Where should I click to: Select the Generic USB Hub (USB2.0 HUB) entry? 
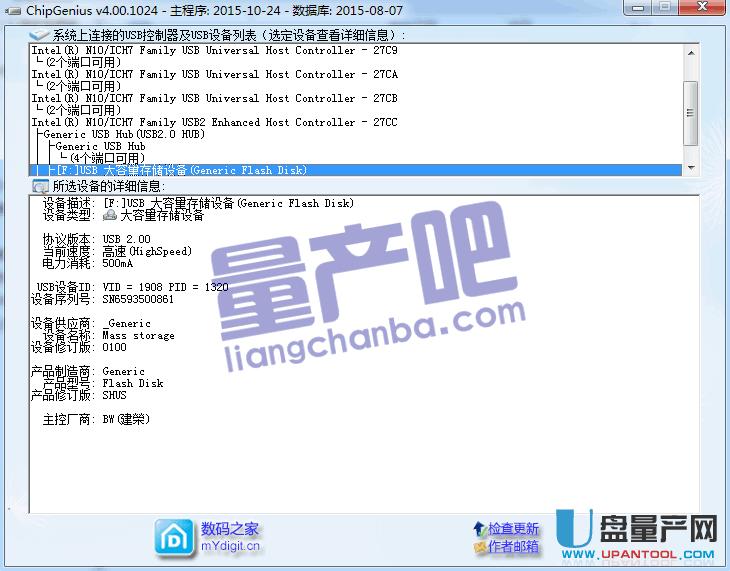click(x=125, y=134)
